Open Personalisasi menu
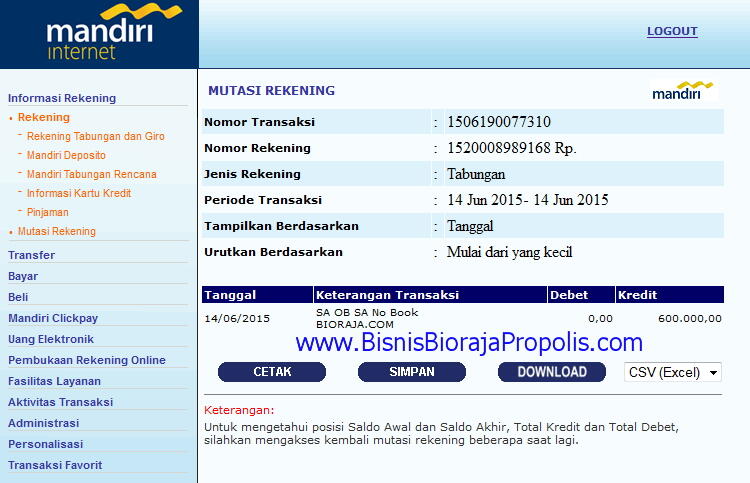Image resolution: width=750 pixels, height=483 pixels. 45,444
